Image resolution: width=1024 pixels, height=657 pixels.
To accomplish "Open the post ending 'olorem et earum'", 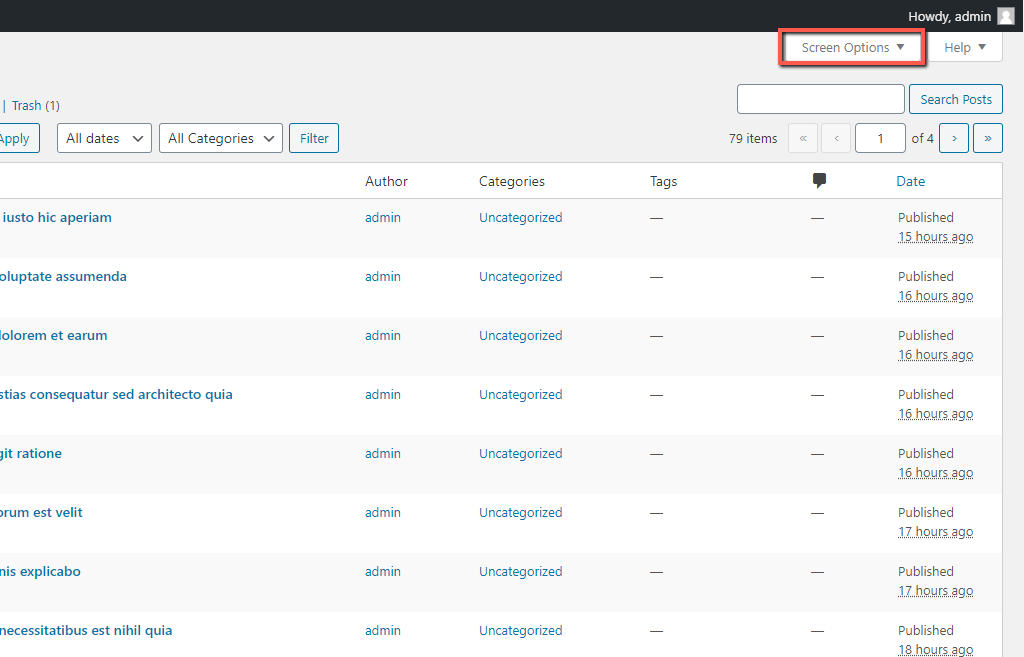I will (53, 336).
